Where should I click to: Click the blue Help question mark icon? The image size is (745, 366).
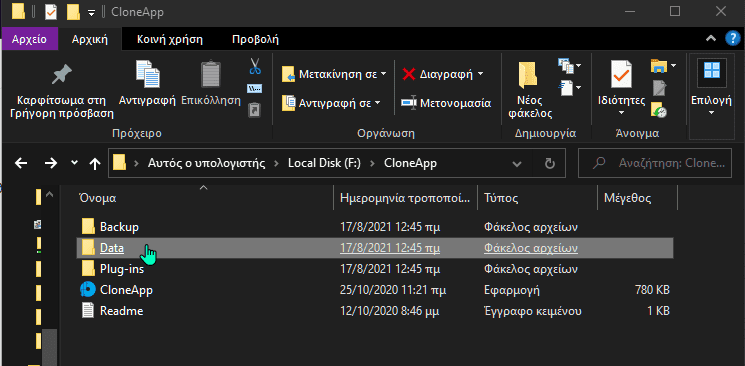[732, 39]
